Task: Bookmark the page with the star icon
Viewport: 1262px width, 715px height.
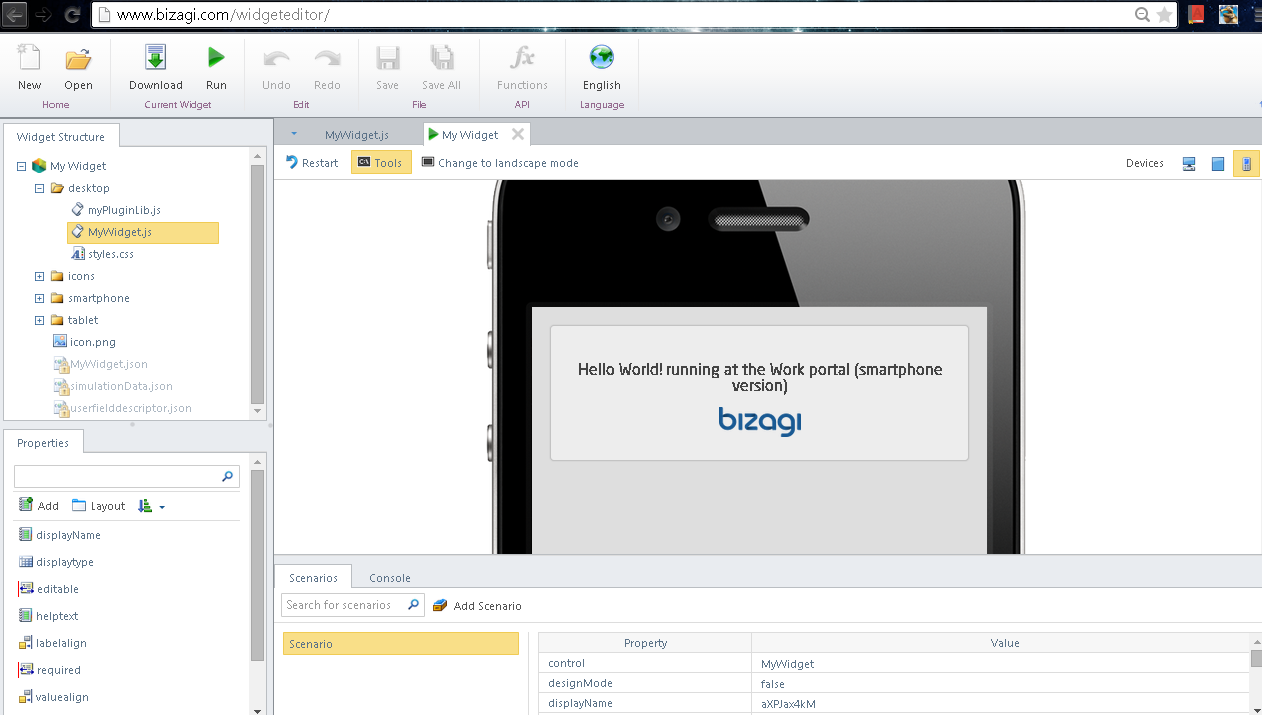Action: [1164, 15]
